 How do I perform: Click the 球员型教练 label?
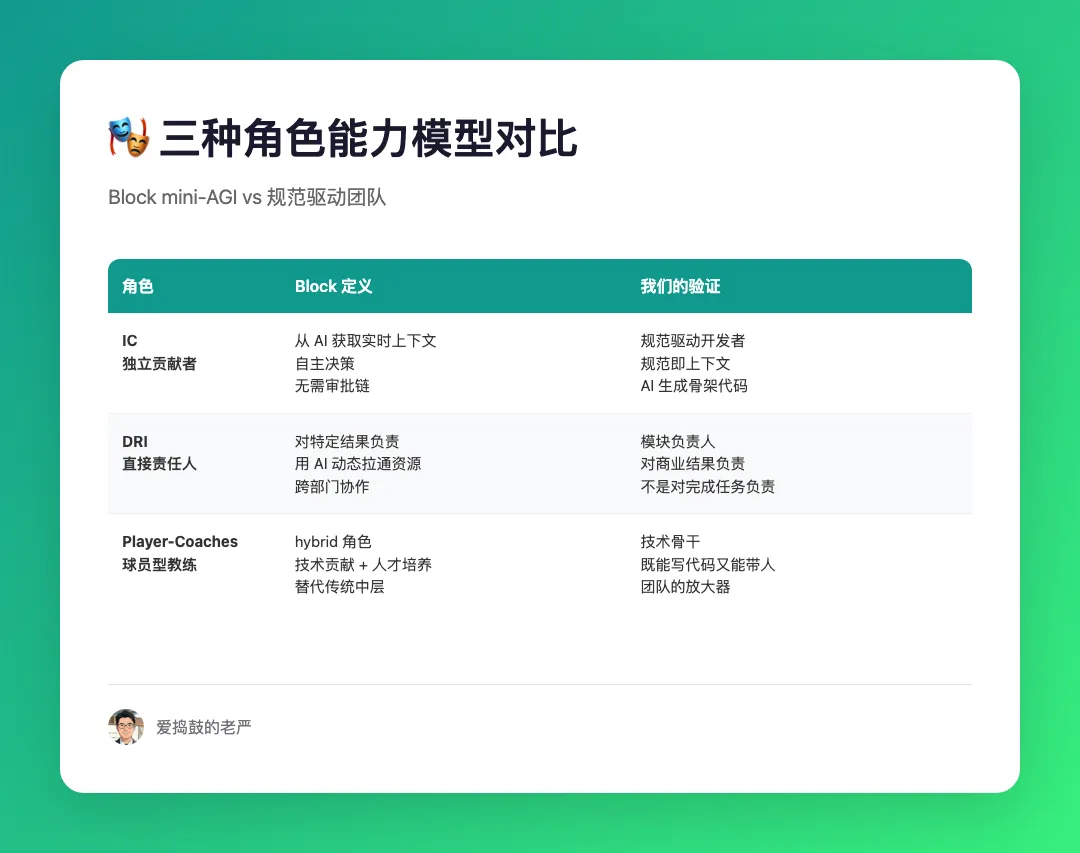(x=159, y=564)
